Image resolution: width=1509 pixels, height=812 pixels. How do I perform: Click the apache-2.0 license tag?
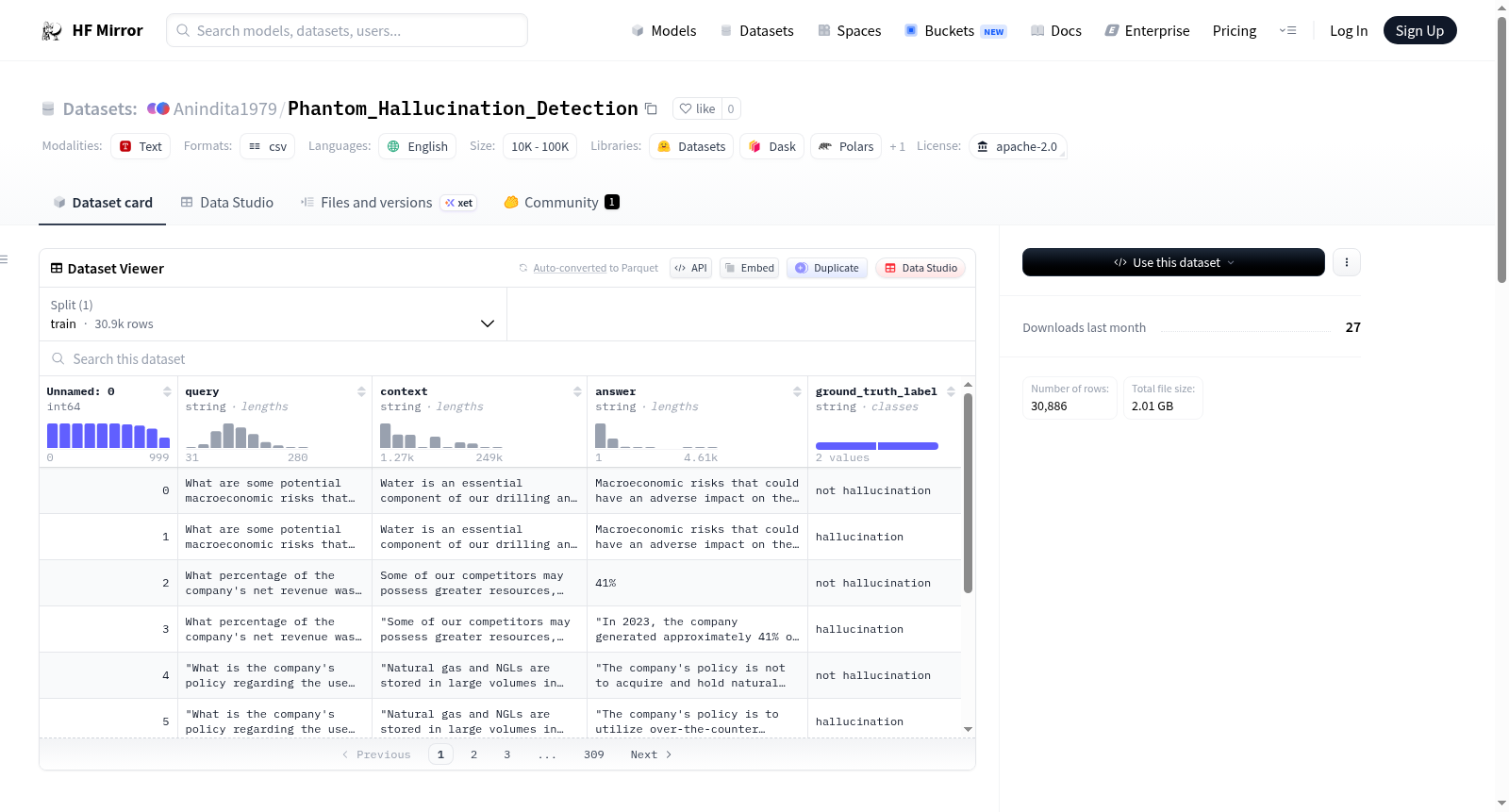[1018, 147]
